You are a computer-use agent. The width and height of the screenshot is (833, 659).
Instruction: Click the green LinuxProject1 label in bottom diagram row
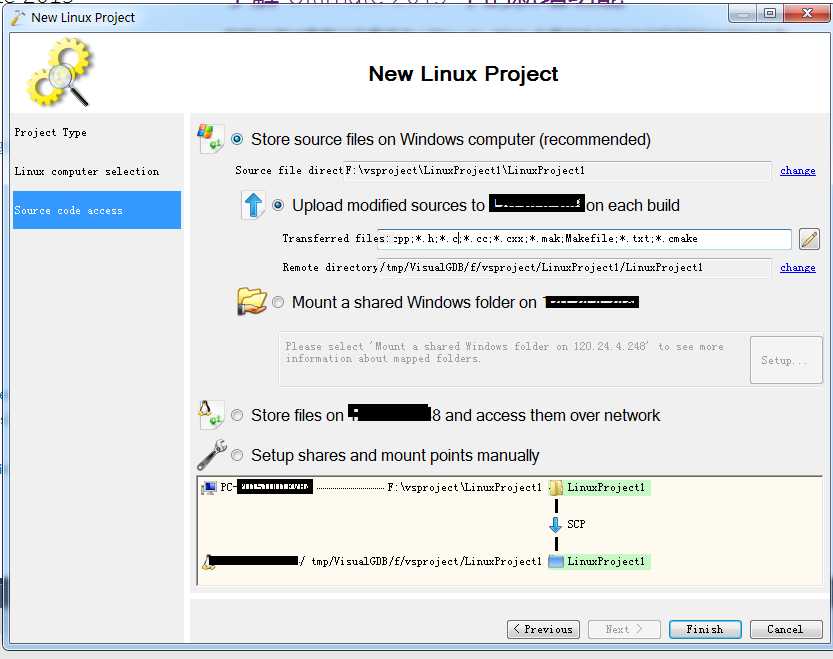click(606, 561)
